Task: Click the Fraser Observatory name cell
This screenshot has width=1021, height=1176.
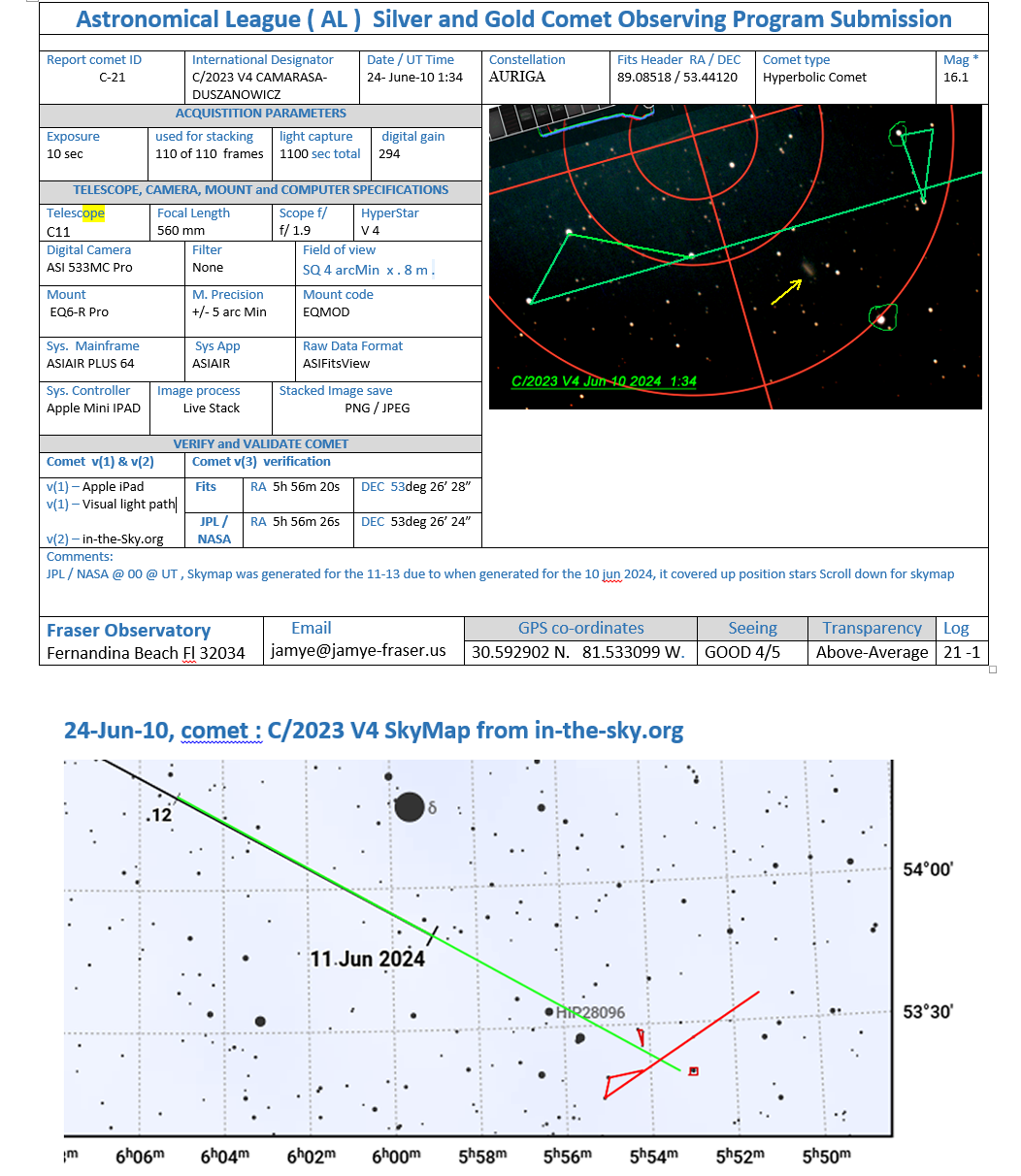Action: click(x=129, y=631)
